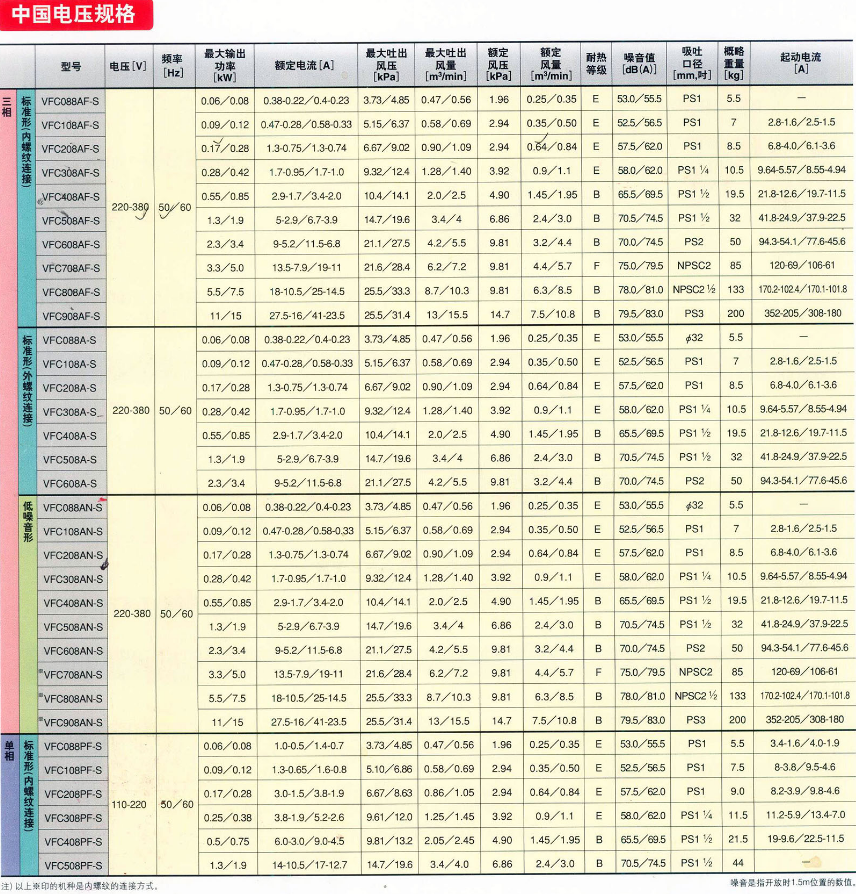Select the 型号 column header
Screen dimensions: 857x894
[70, 66]
